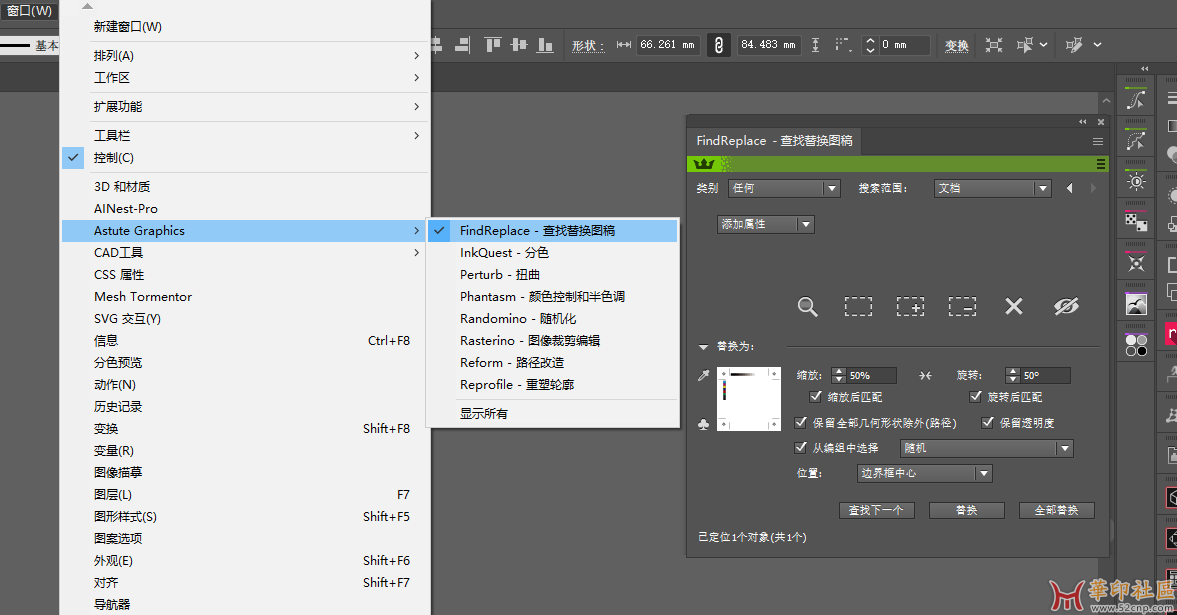Click the add-to-selection dashed plus icon
This screenshot has height=615, width=1177.
(x=910, y=306)
